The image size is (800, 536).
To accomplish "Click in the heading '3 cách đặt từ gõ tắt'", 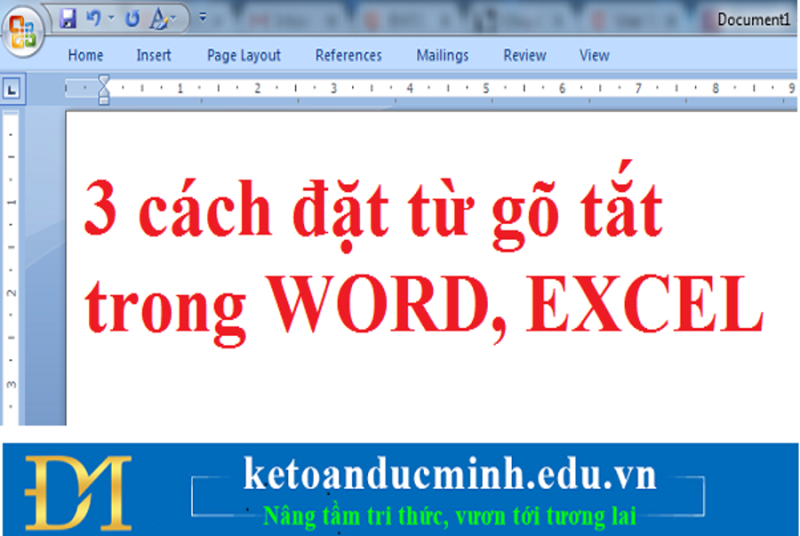I will (x=373, y=208).
